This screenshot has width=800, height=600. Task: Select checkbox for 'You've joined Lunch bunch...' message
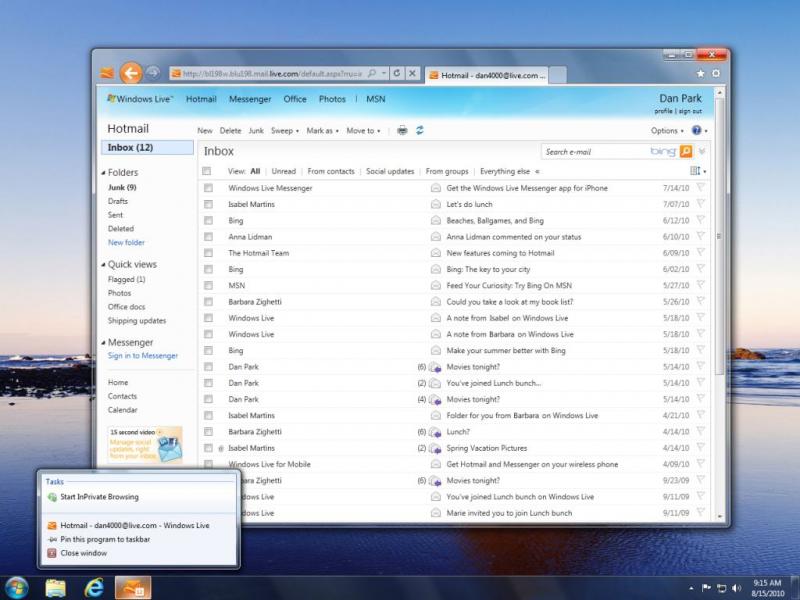click(x=208, y=383)
